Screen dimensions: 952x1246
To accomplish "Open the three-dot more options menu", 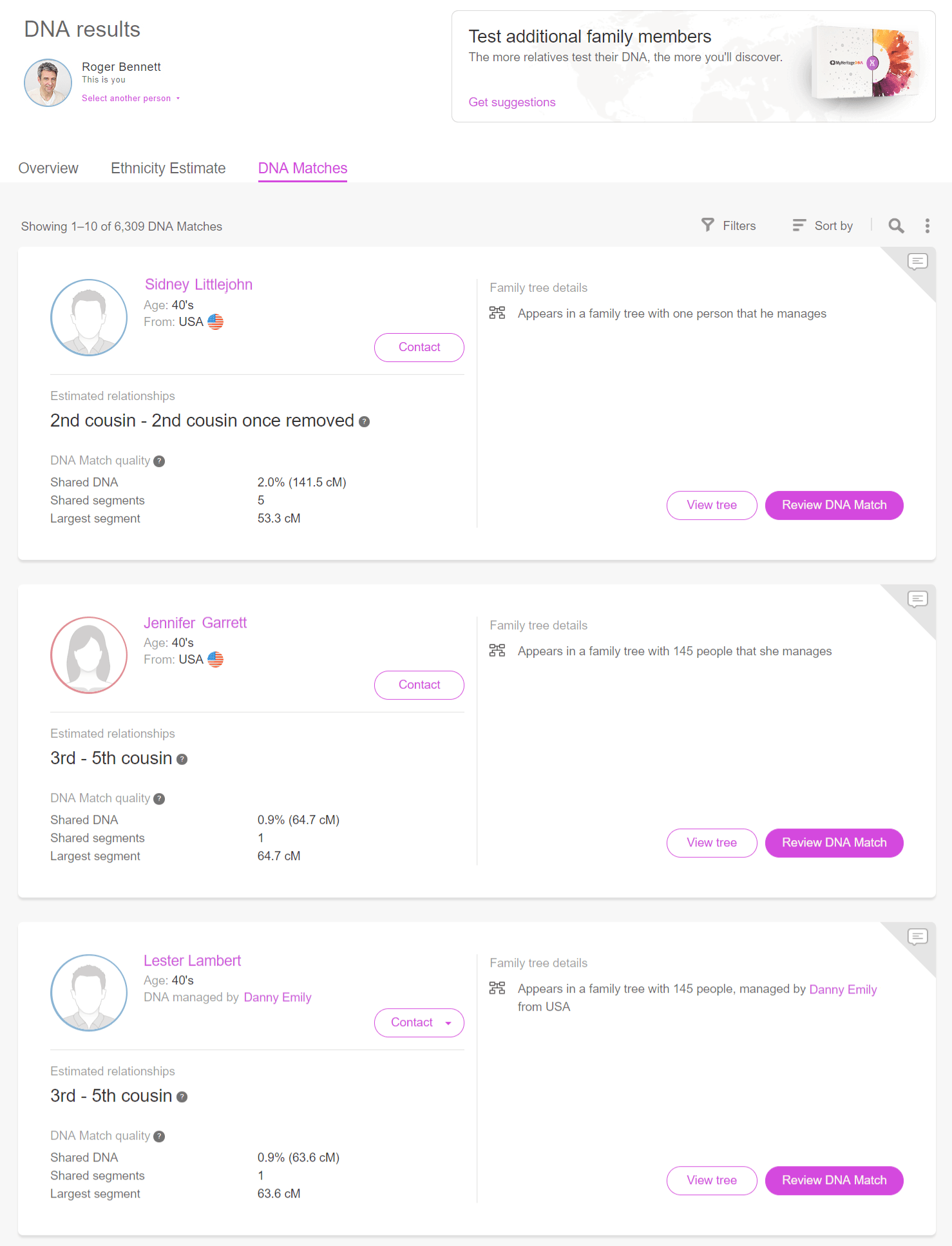I will point(927,225).
